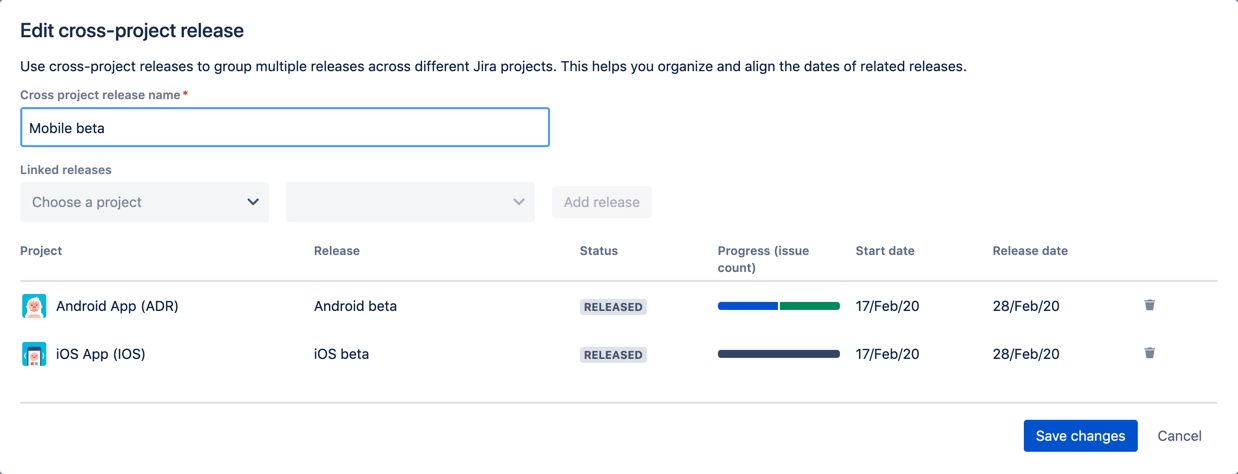Open the Choose a project dropdown
Screen dimensions: 1238x474
[x=145, y=202]
